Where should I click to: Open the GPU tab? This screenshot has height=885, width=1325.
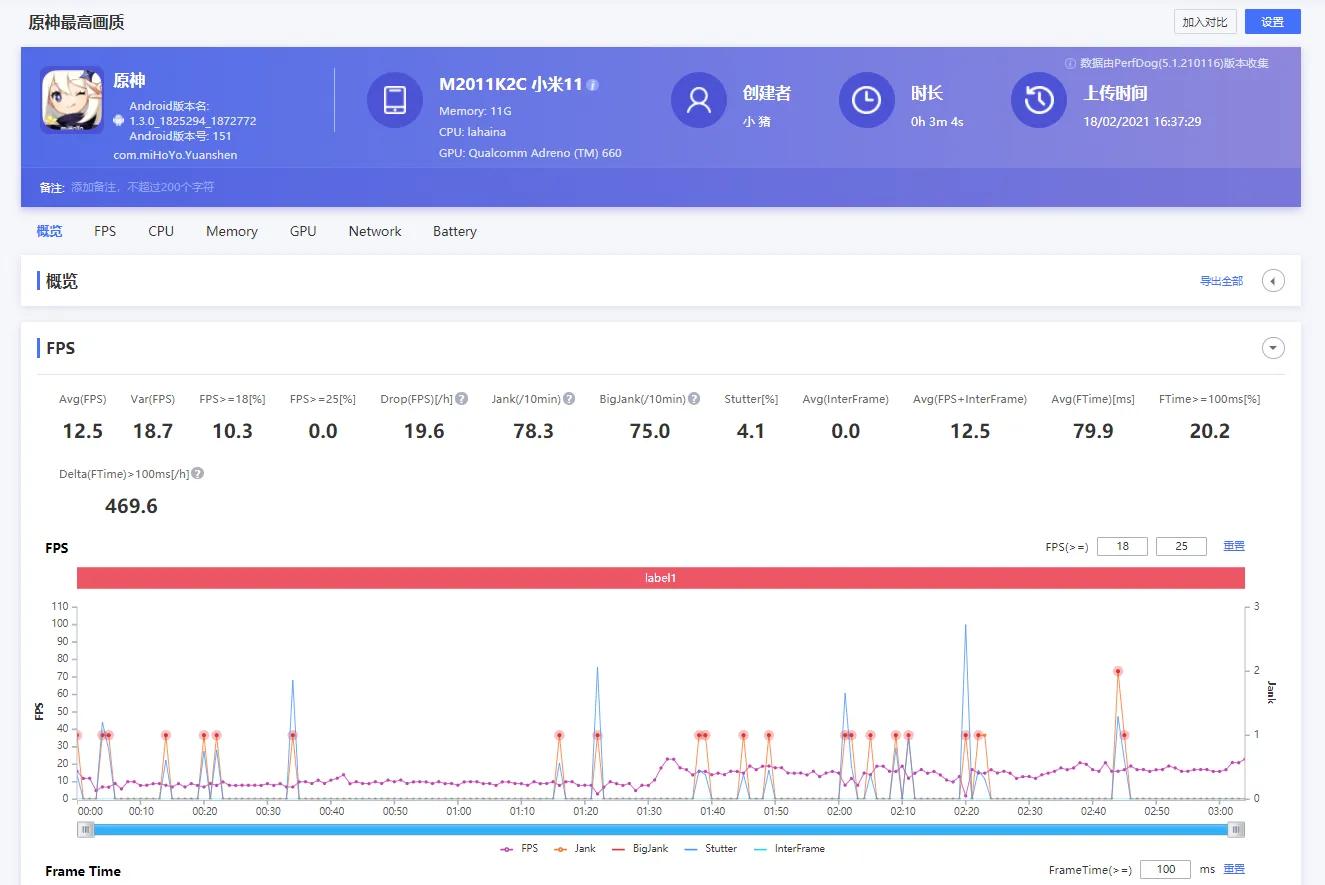pyautogui.click(x=303, y=231)
